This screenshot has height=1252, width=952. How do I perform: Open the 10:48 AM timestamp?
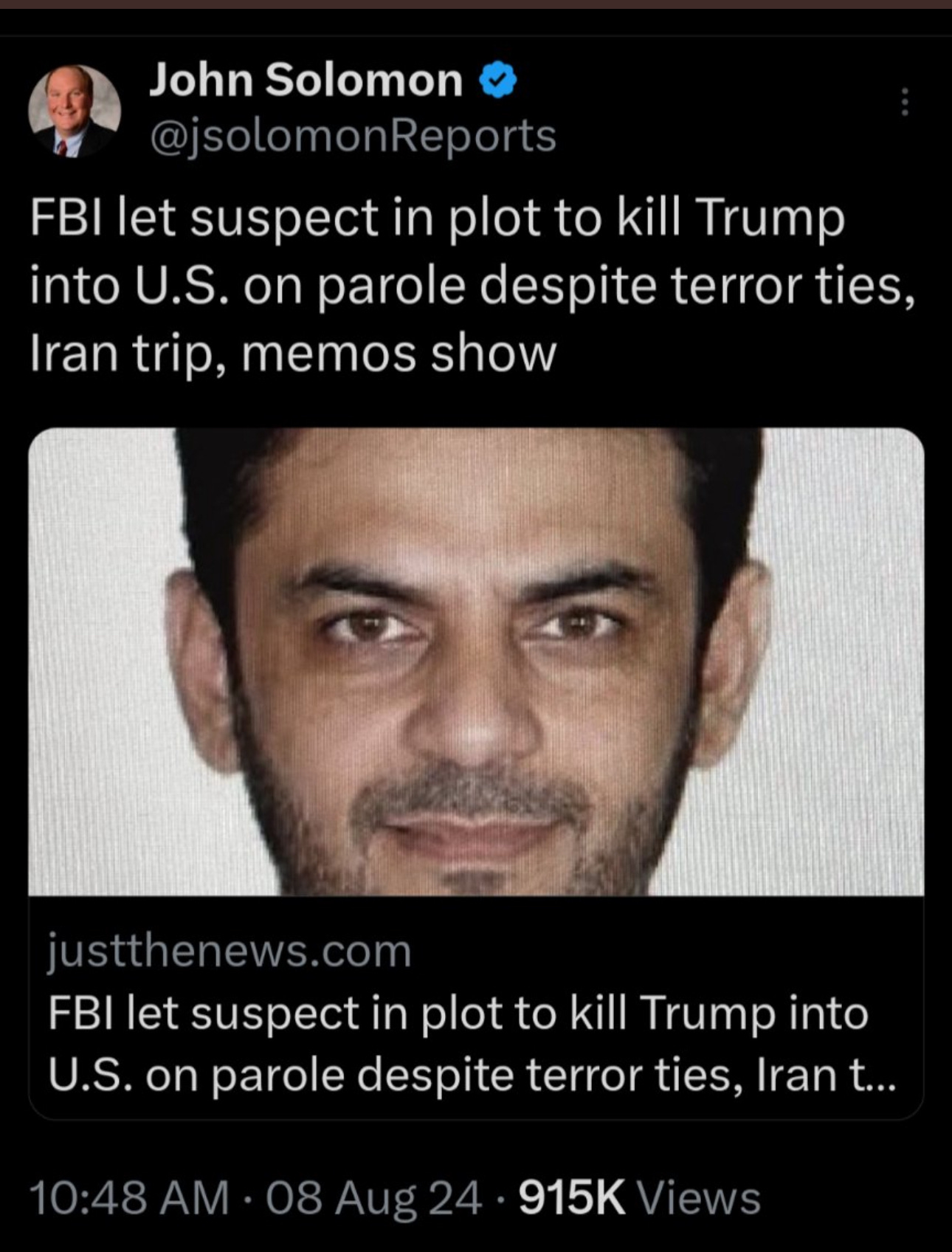click(x=129, y=1197)
